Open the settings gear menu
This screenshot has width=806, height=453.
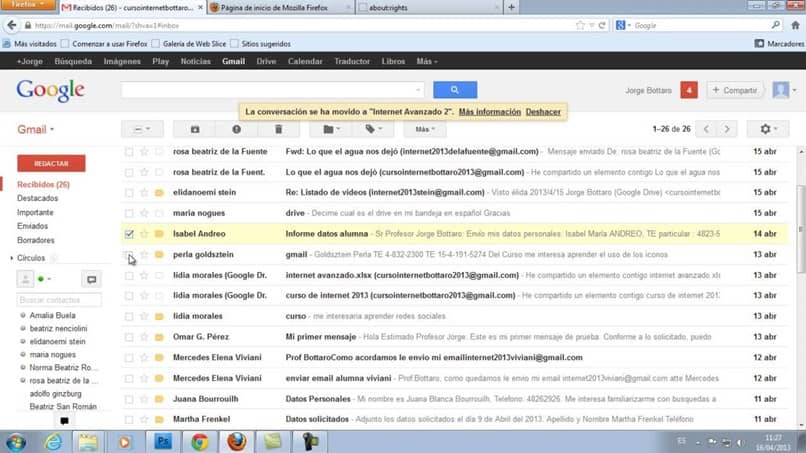click(767, 129)
